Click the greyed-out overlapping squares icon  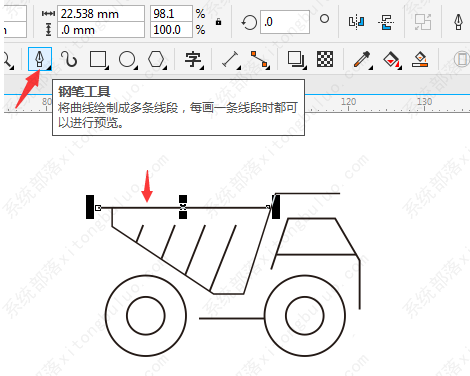click(423, 22)
